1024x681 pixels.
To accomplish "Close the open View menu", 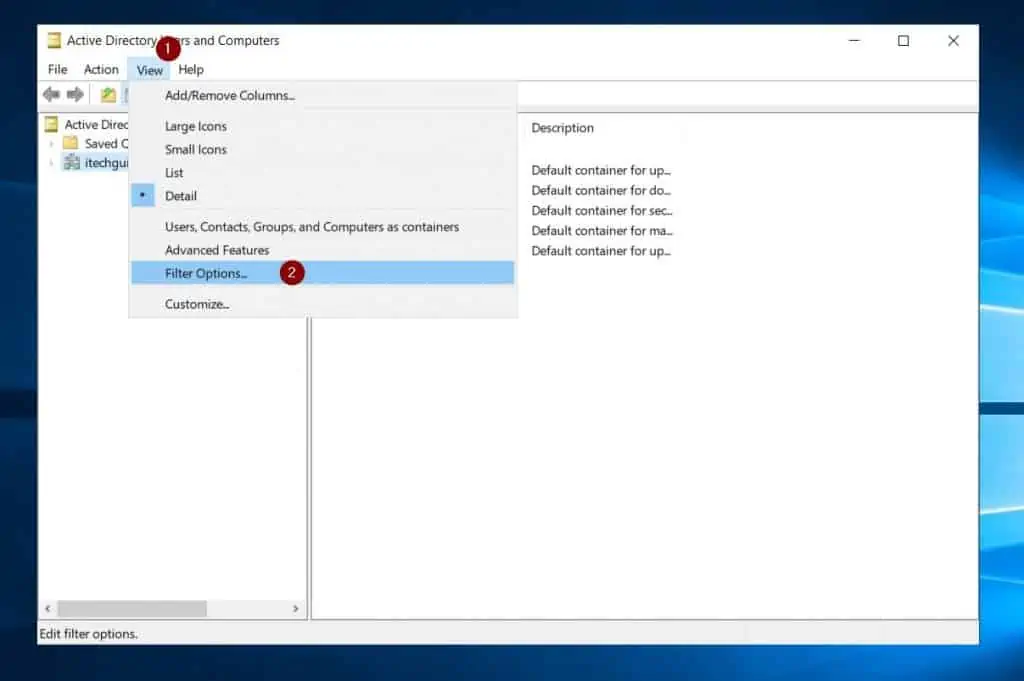I will coord(150,70).
